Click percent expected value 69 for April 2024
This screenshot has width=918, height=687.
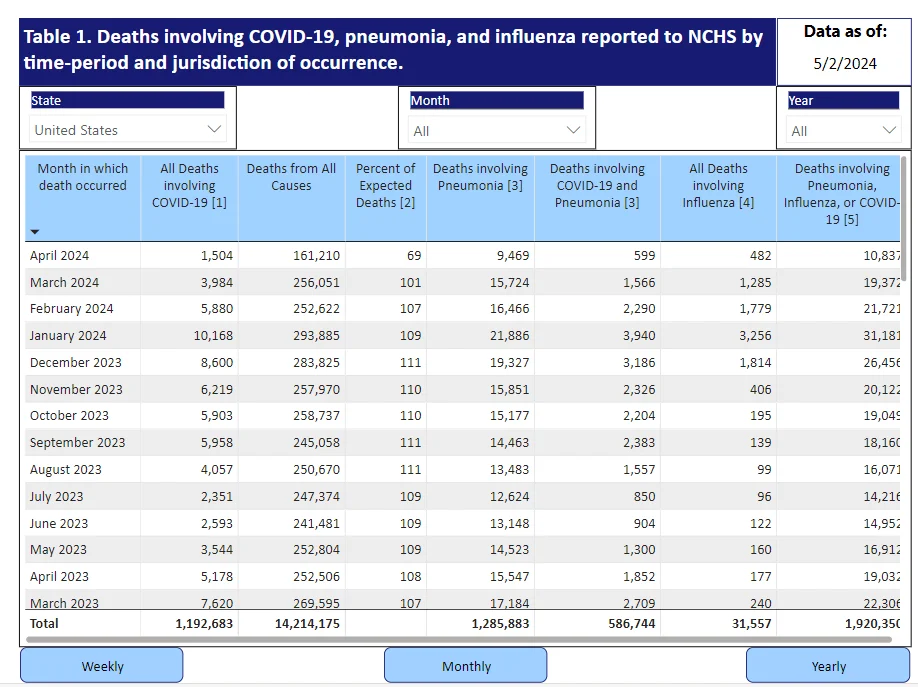[414, 255]
